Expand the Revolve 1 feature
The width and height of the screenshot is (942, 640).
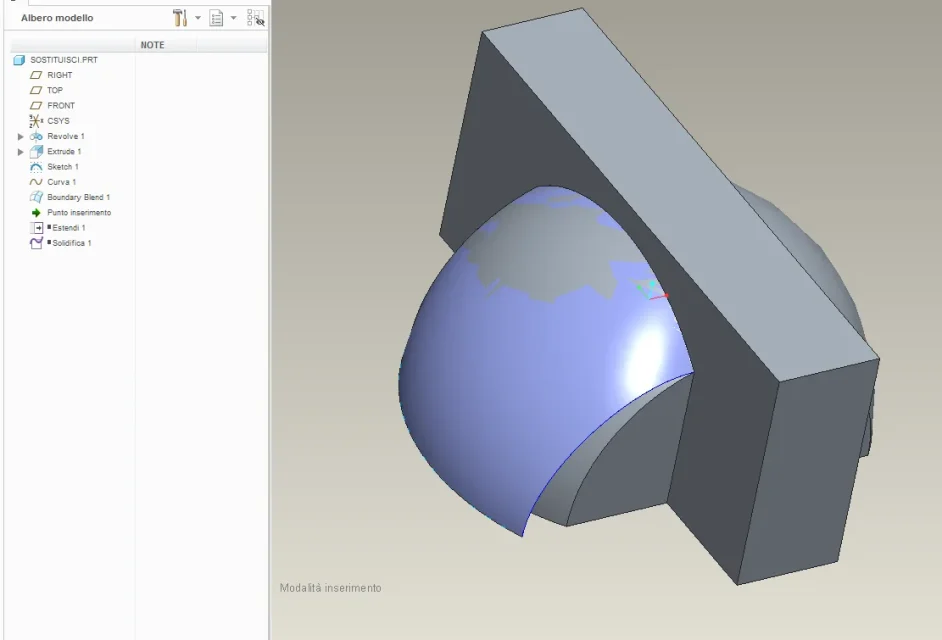21,136
